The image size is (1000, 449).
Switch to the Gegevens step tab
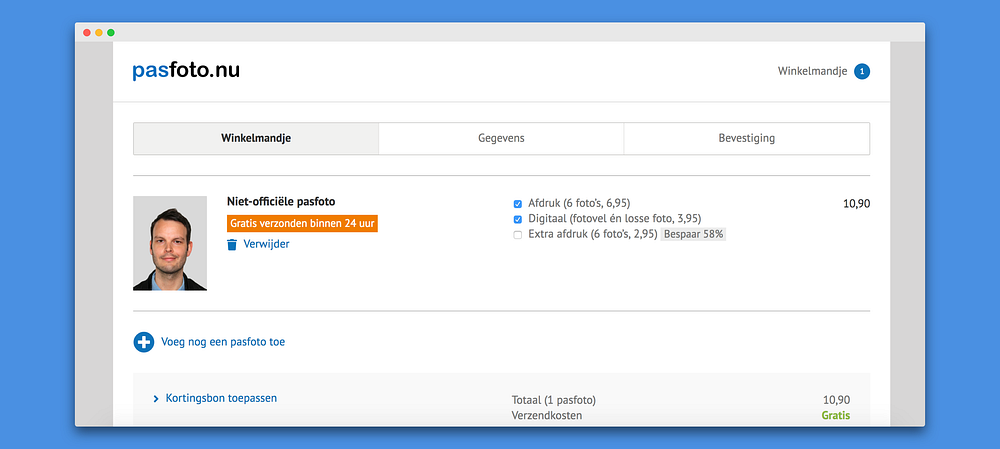click(501, 139)
